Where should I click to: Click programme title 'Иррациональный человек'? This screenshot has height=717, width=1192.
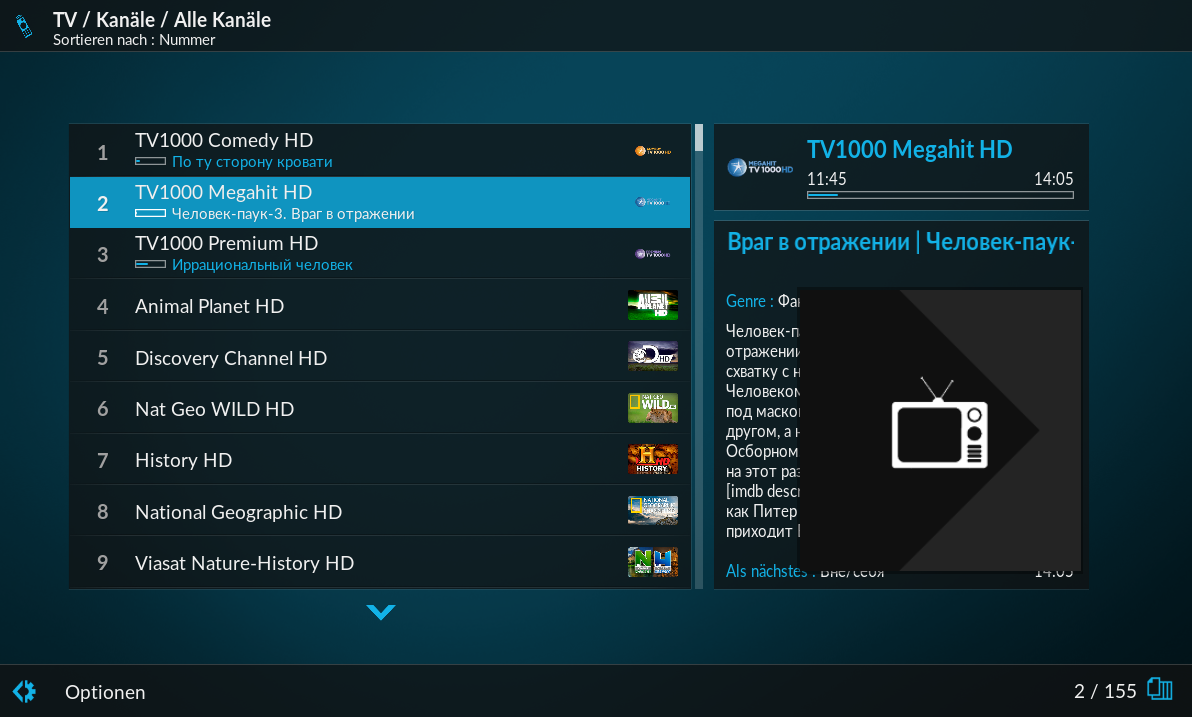[262, 265]
